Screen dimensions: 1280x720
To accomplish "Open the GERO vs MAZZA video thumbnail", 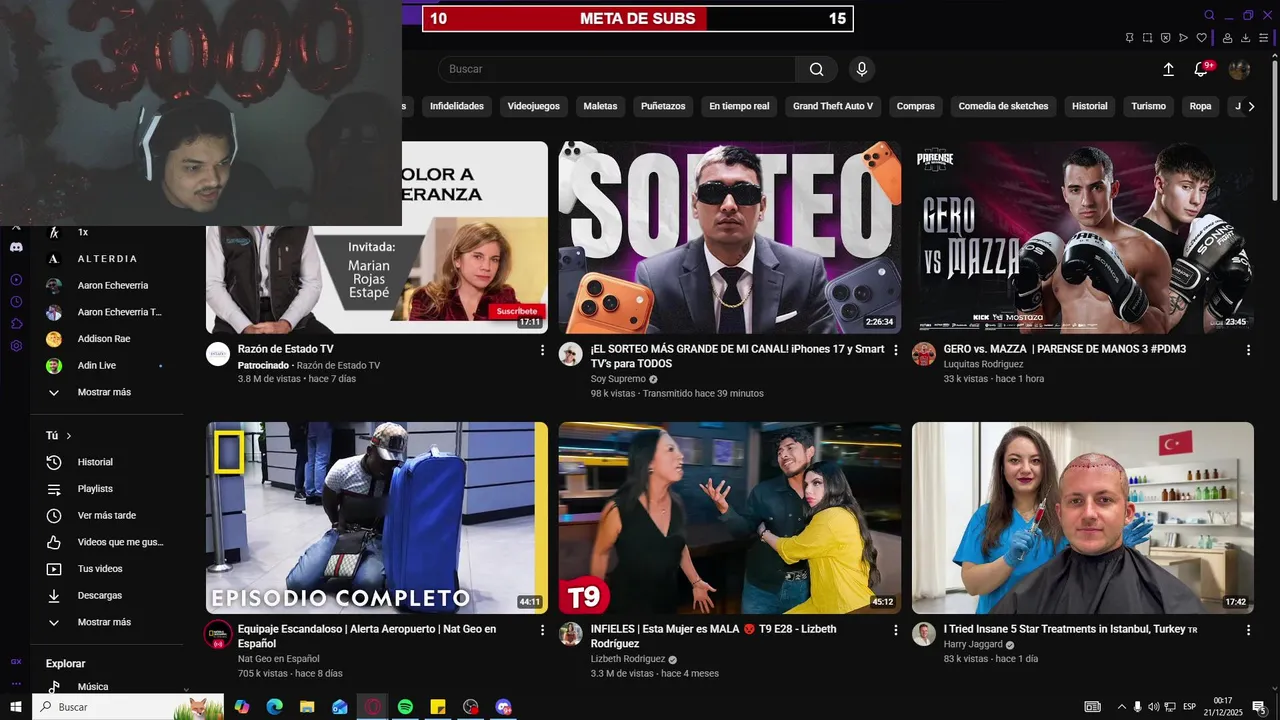I will 1083,237.
